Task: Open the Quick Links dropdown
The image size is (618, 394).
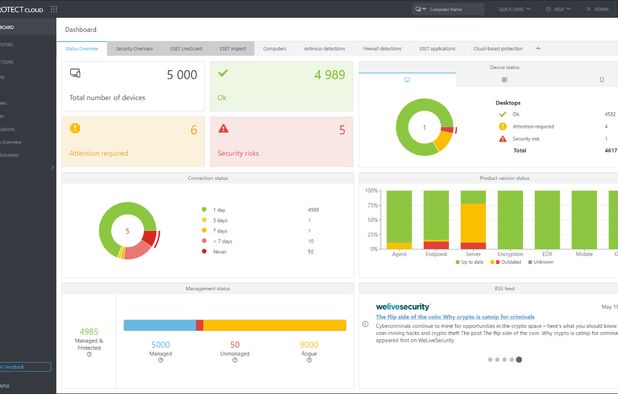Action: click(514, 9)
